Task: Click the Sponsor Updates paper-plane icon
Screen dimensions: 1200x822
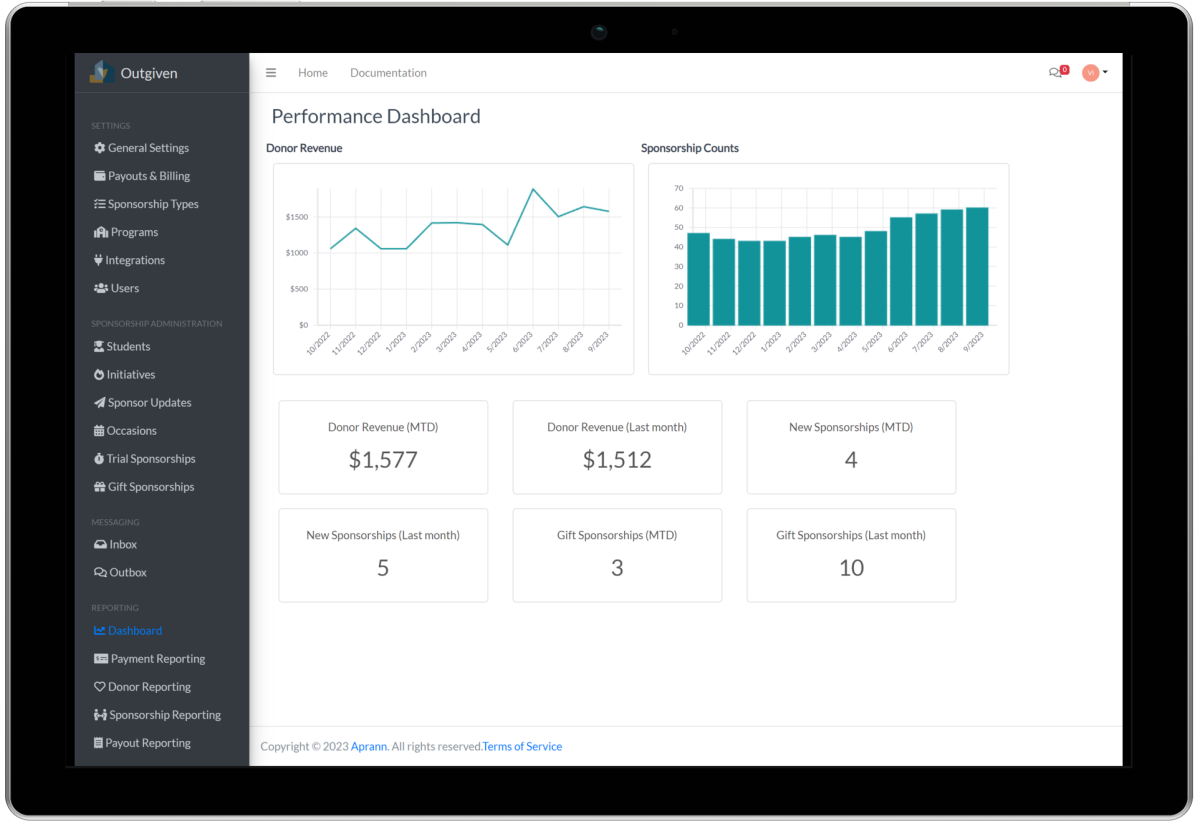Action: (x=99, y=402)
